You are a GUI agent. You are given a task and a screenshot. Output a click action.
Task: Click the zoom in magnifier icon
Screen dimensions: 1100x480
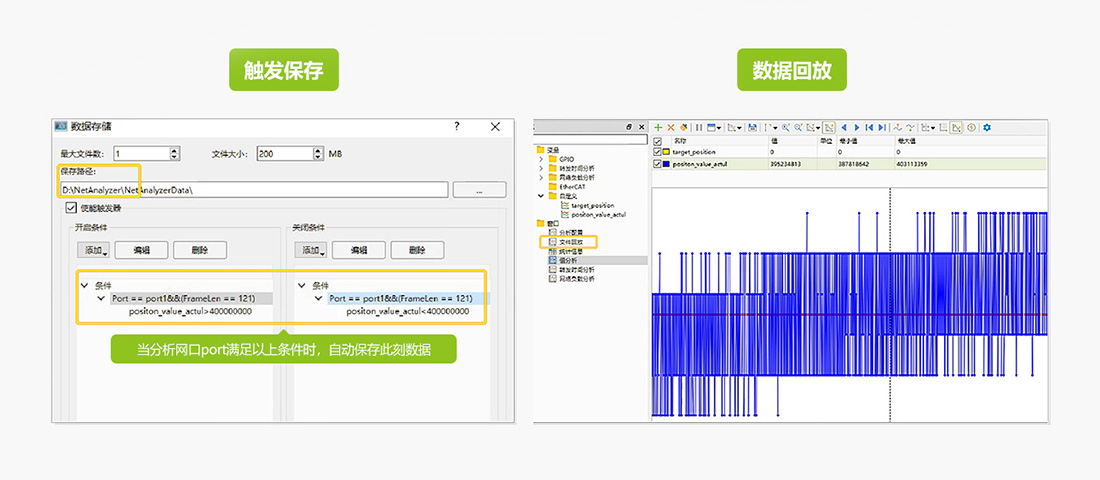(x=786, y=127)
